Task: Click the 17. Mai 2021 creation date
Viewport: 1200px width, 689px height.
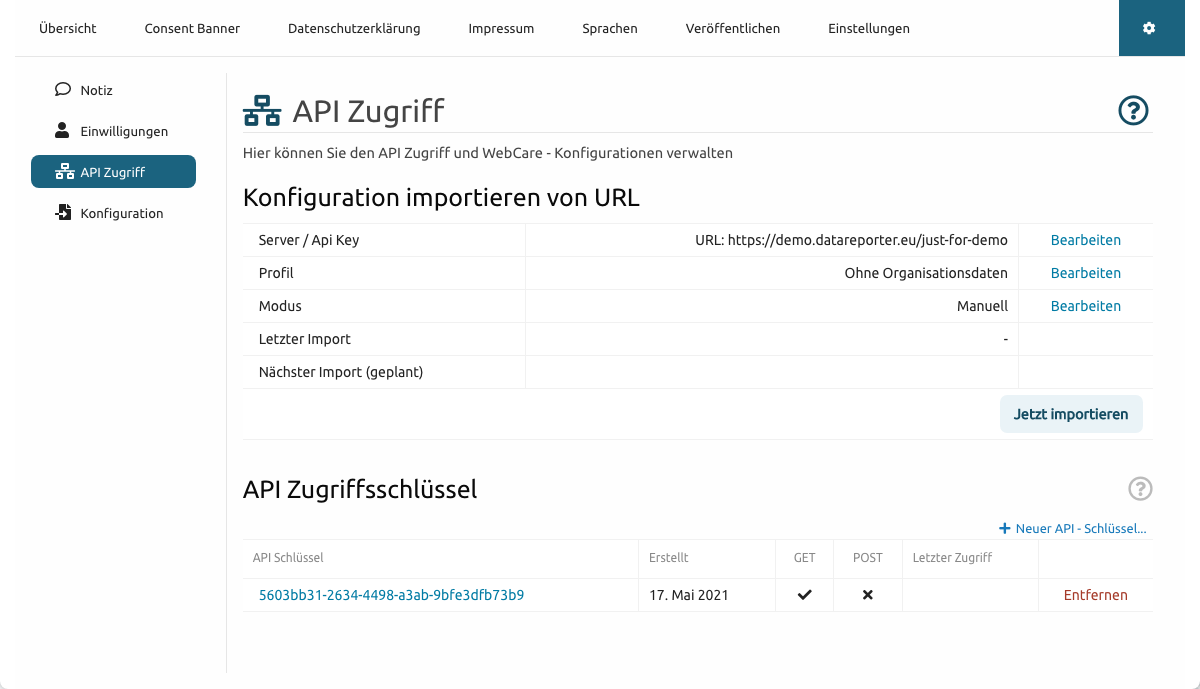Action: coord(688,595)
